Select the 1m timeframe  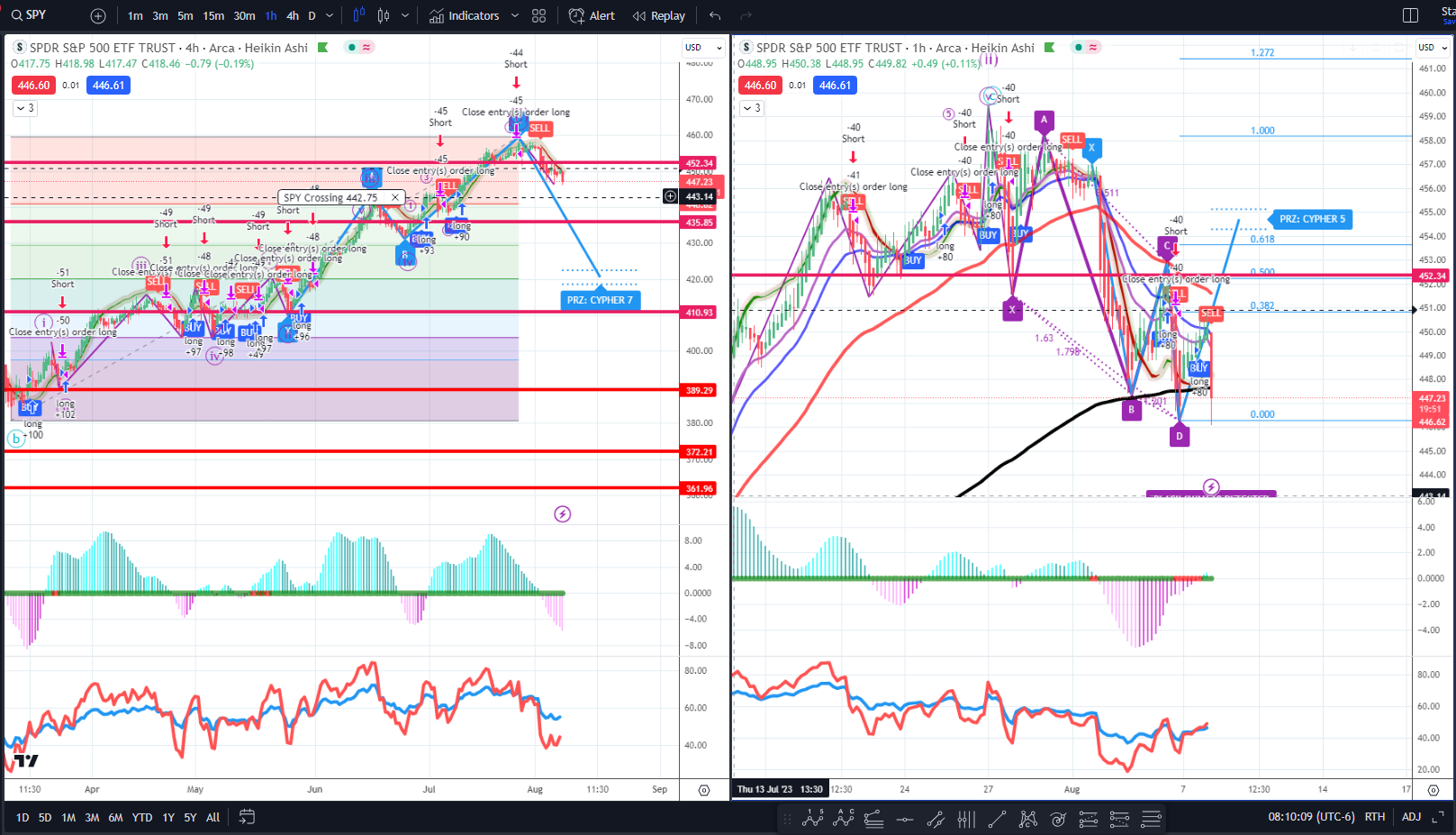[x=135, y=16]
